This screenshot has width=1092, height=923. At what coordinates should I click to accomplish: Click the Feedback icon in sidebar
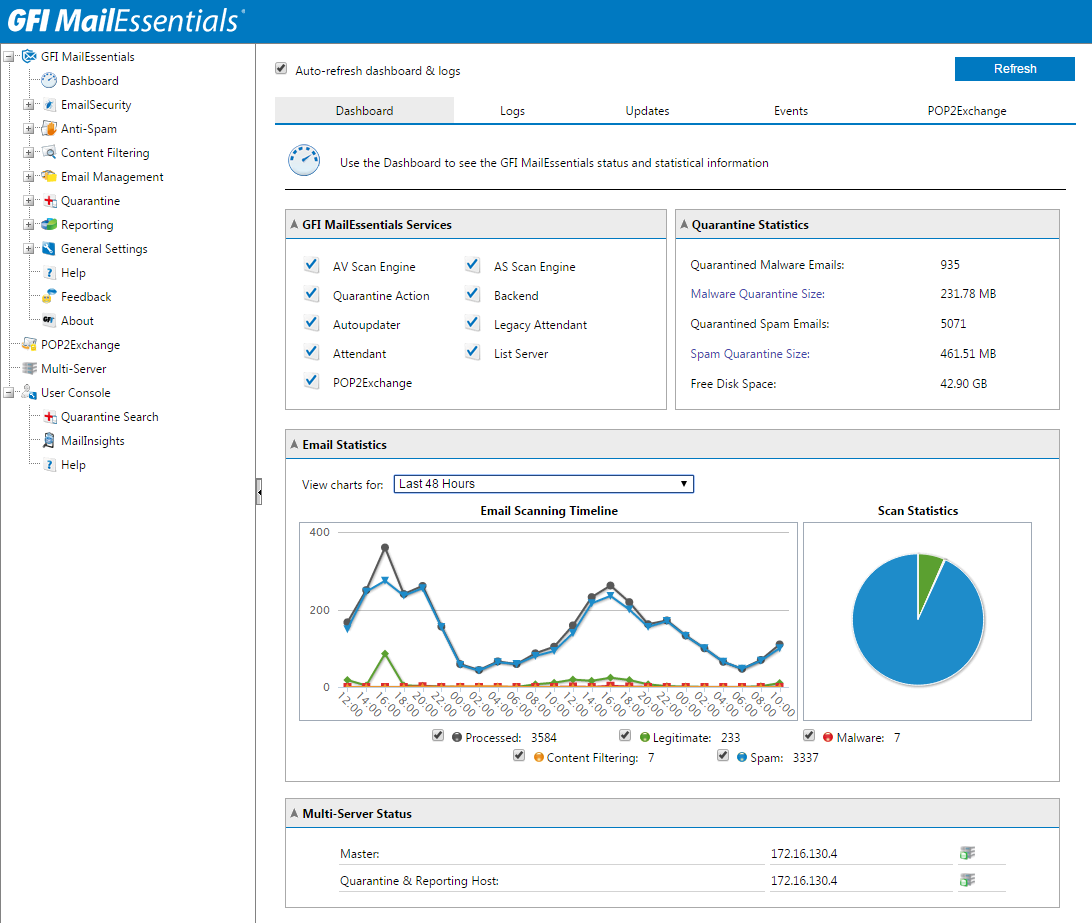pyautogui.click(x=49, y=297)
